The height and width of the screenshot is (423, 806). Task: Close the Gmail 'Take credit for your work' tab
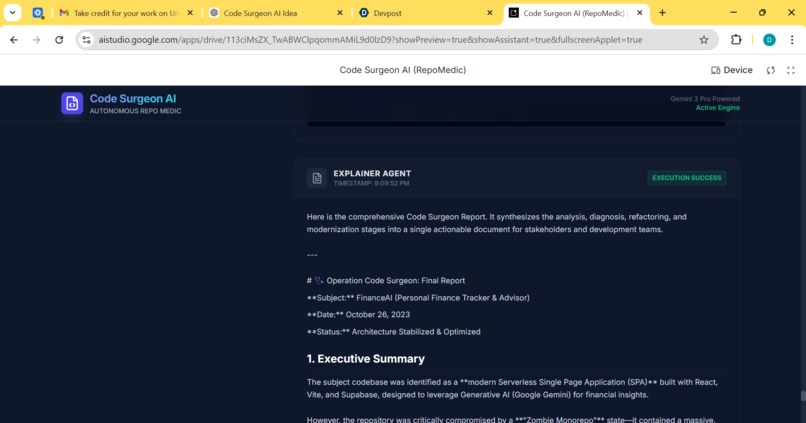click(190, 13)
